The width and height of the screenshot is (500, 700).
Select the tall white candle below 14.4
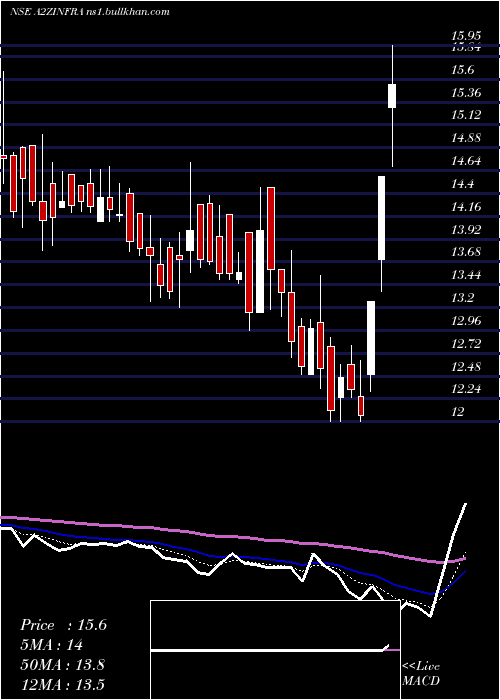382,218
